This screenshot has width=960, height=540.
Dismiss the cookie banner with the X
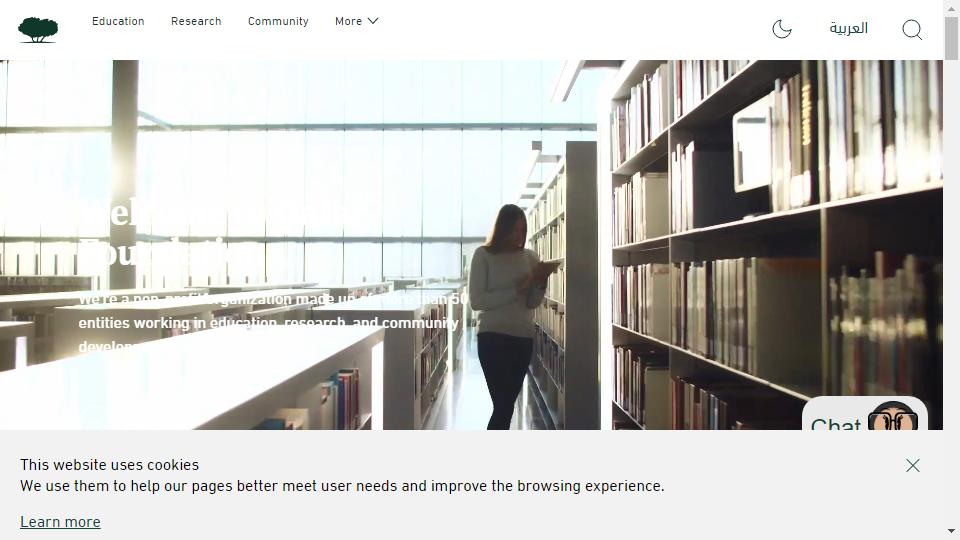(x=913, y=465)
